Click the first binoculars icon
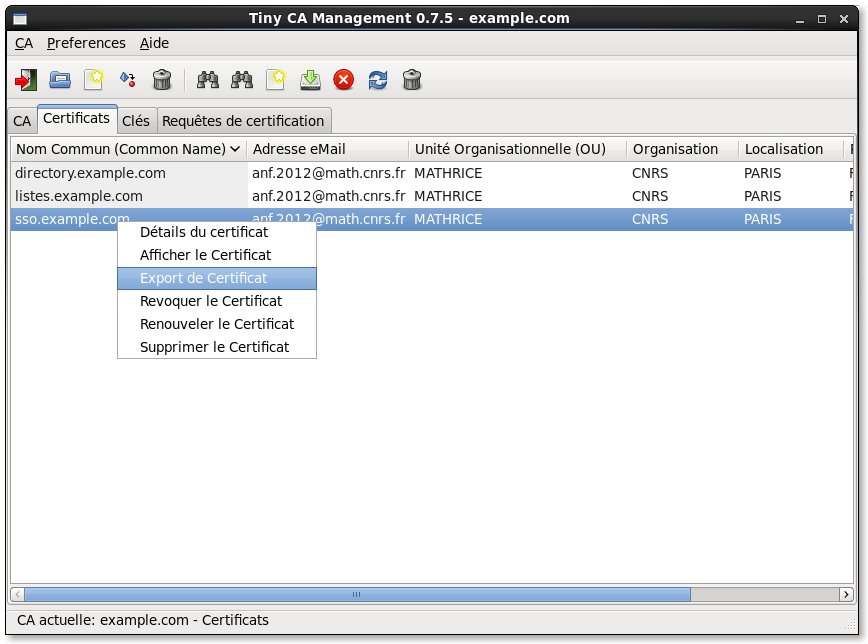868x644 pixels. tap(208, 80)
